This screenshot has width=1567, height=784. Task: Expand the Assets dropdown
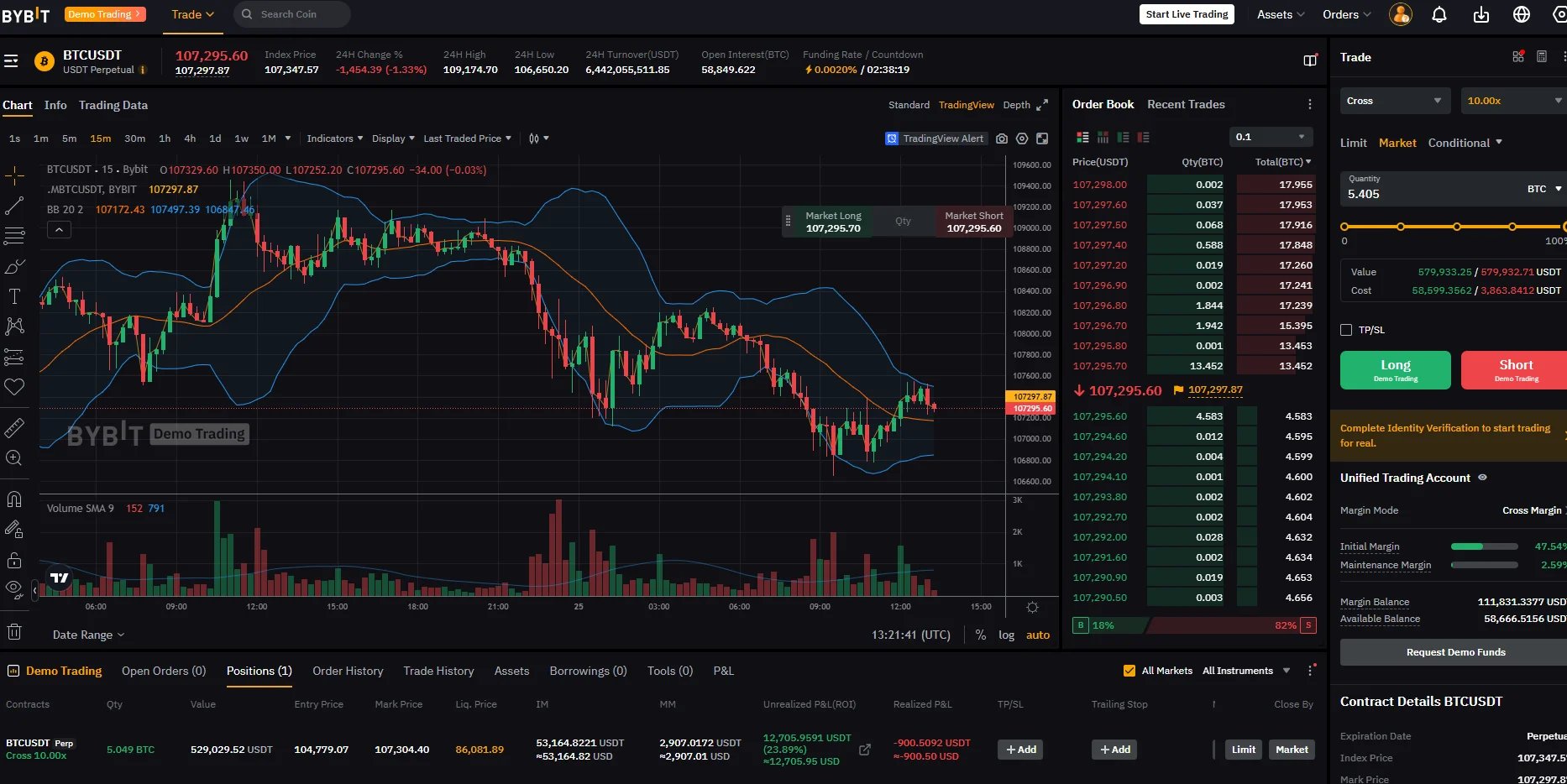point(1281,14)
